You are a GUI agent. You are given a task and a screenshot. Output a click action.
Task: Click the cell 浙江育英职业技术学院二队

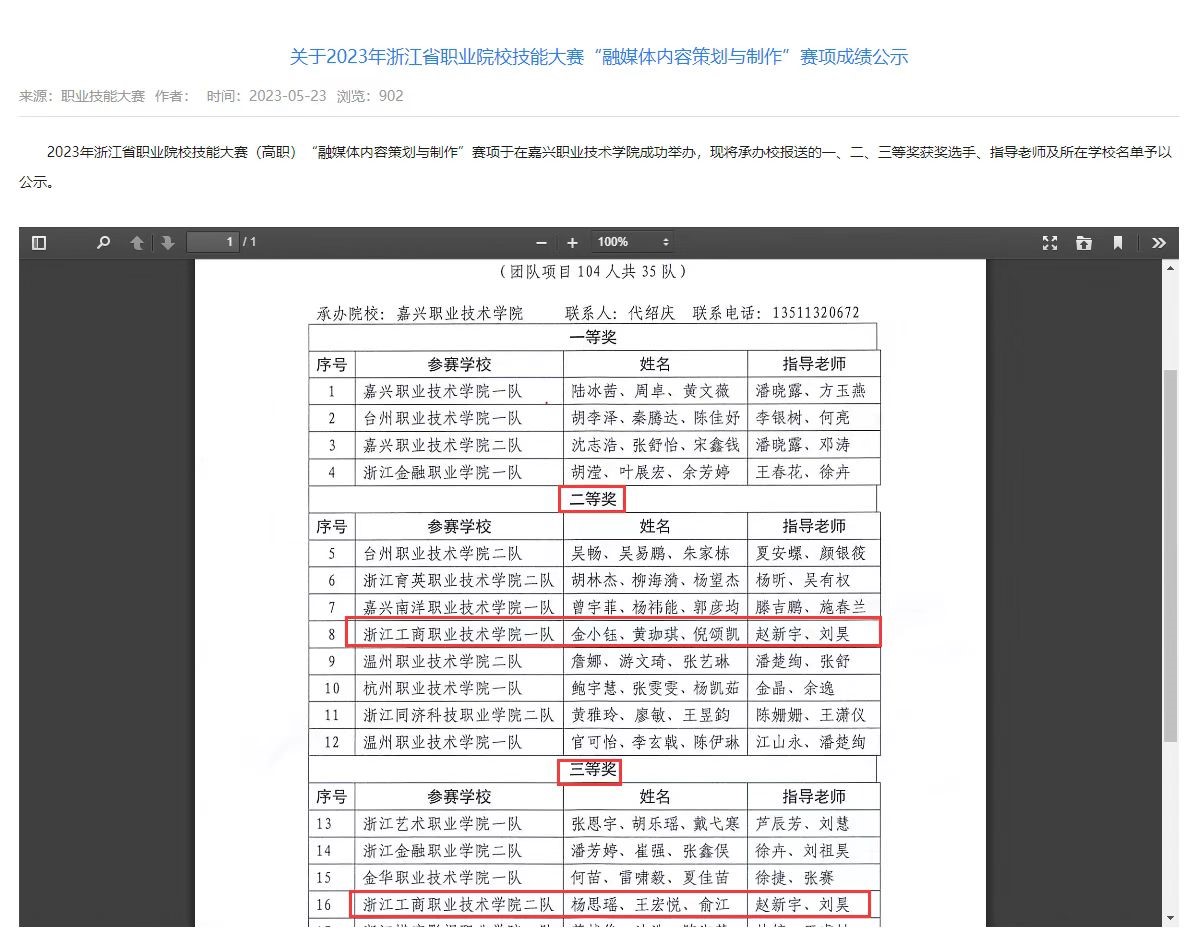[x=458, y=580]
